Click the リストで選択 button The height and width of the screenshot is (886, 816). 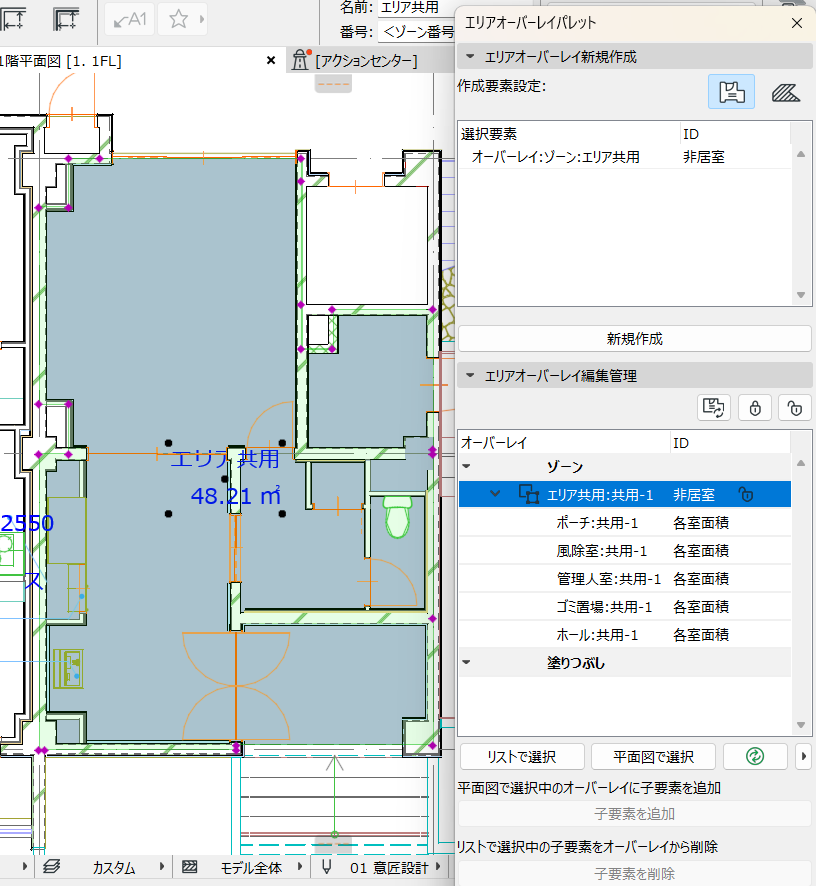point(522,756)
